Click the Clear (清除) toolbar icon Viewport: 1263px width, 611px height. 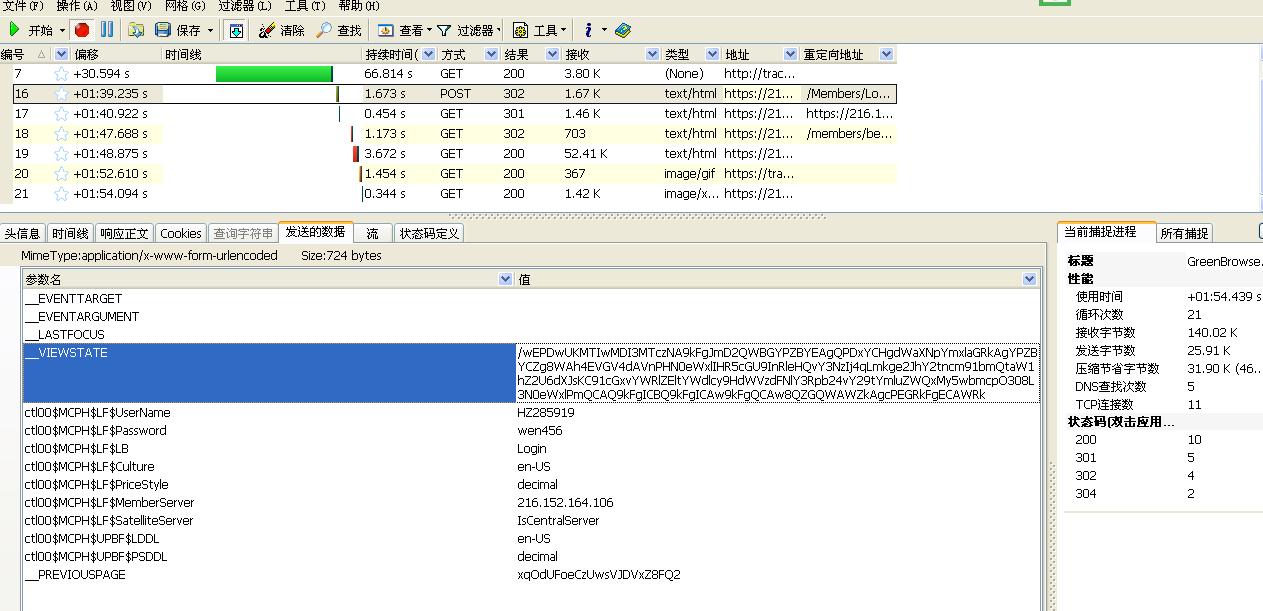pos(266,30)
